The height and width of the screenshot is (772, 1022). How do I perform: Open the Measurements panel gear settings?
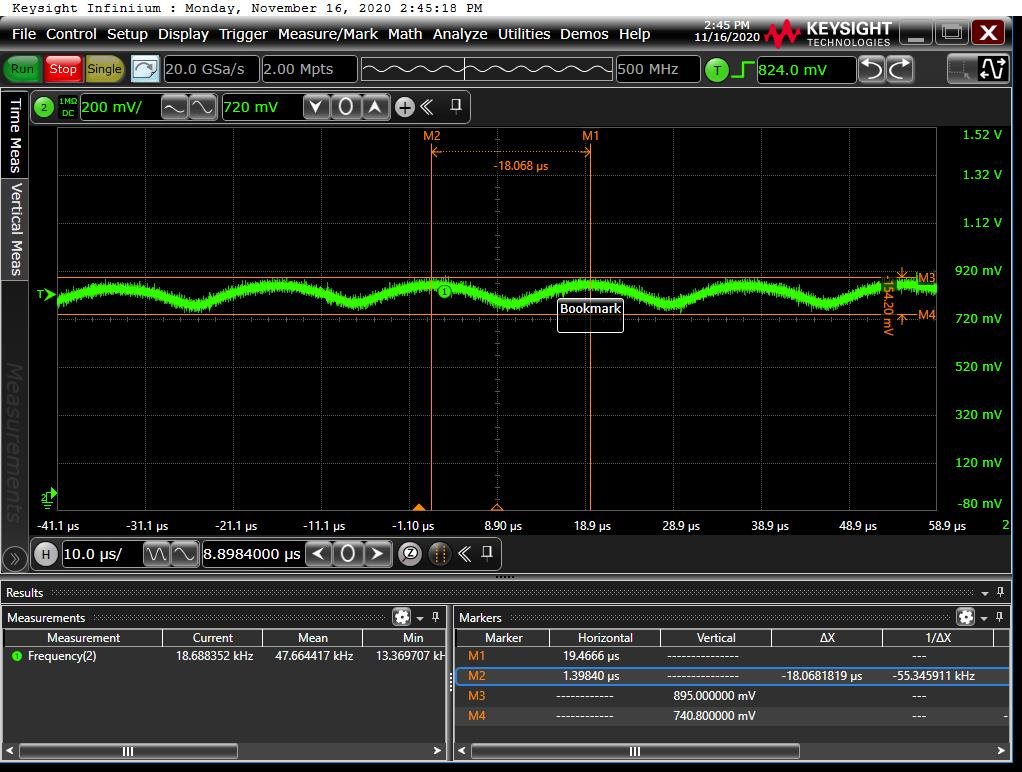tap(402, 617)
